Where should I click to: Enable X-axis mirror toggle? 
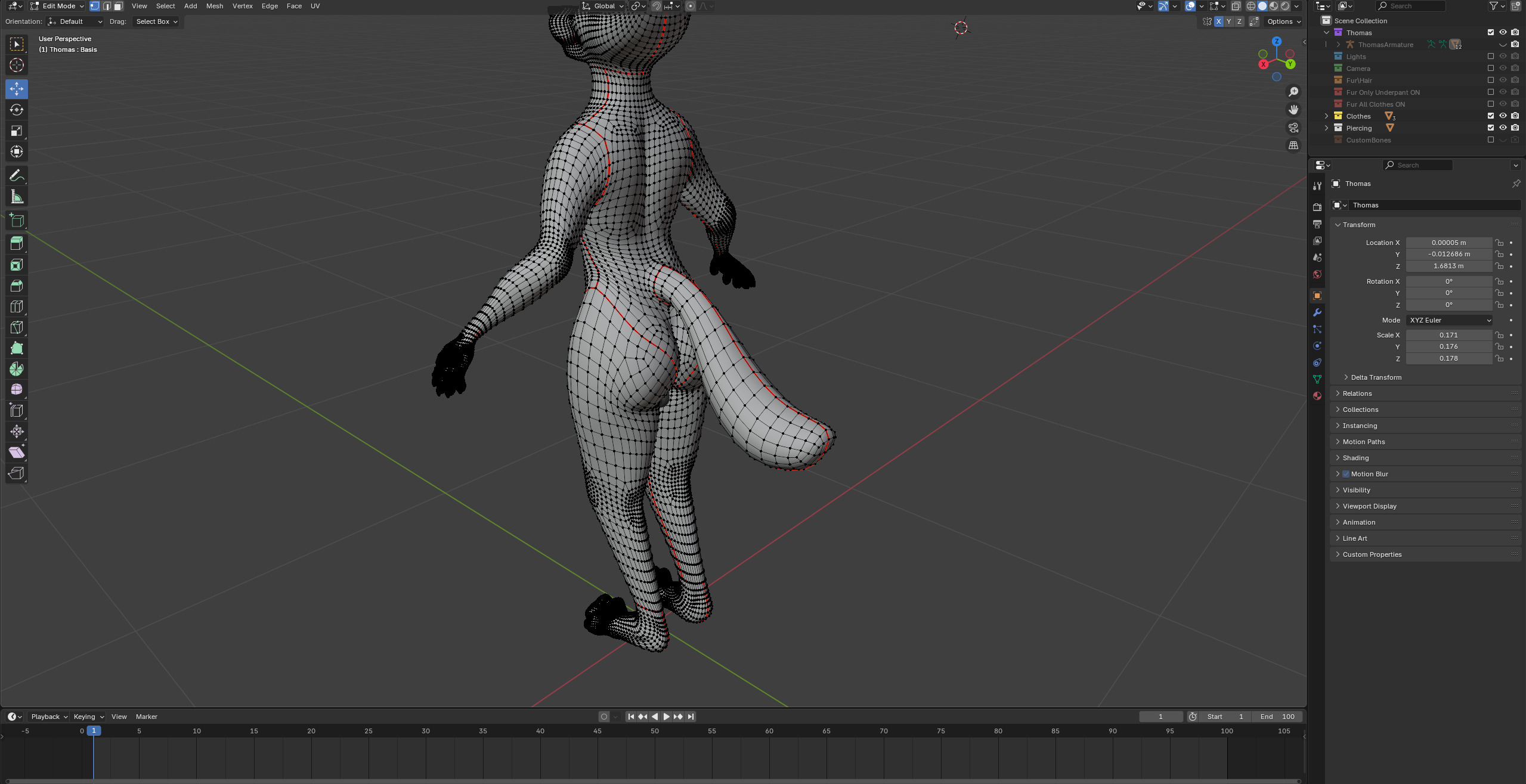(x=1218, y=21)
